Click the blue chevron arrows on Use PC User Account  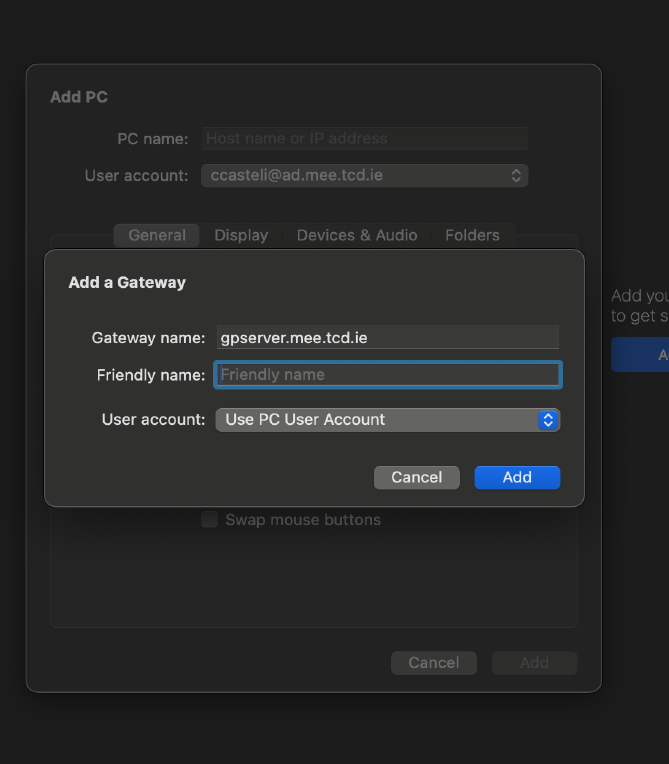click(x=547, y=420)
